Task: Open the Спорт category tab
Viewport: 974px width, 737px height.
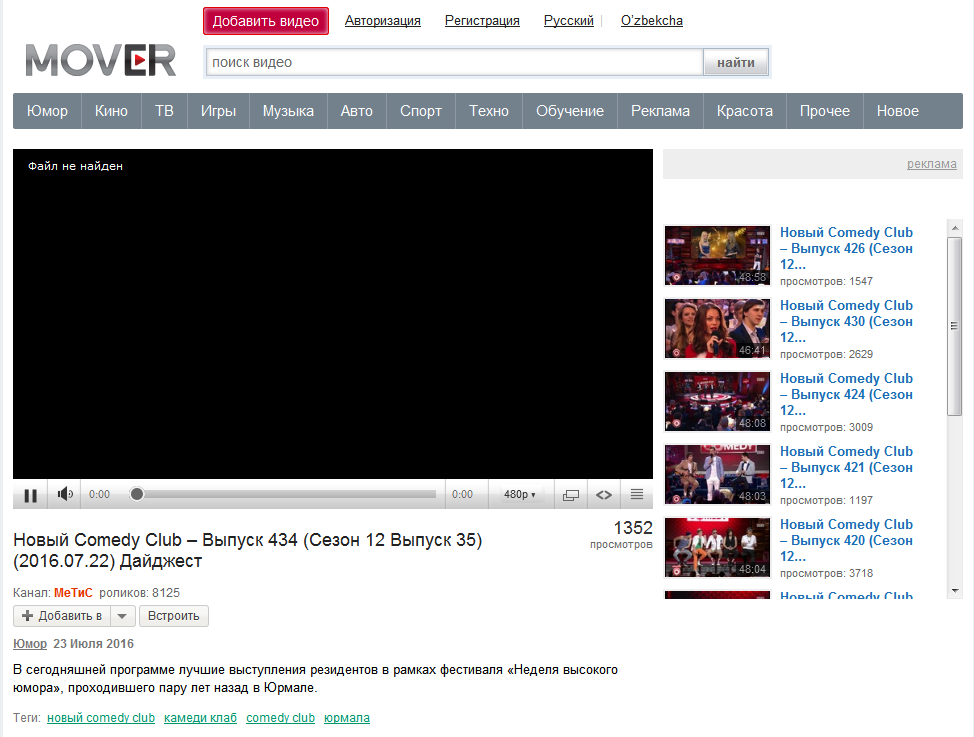Action: (421, 111)
